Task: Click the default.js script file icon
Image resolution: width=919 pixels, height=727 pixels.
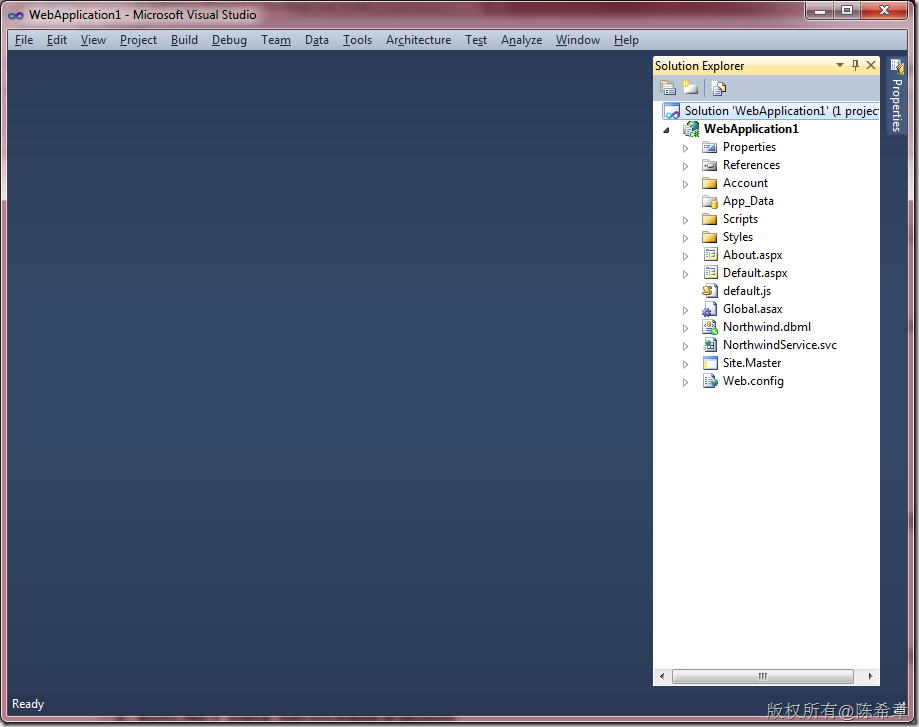Action: coord(710,291)
